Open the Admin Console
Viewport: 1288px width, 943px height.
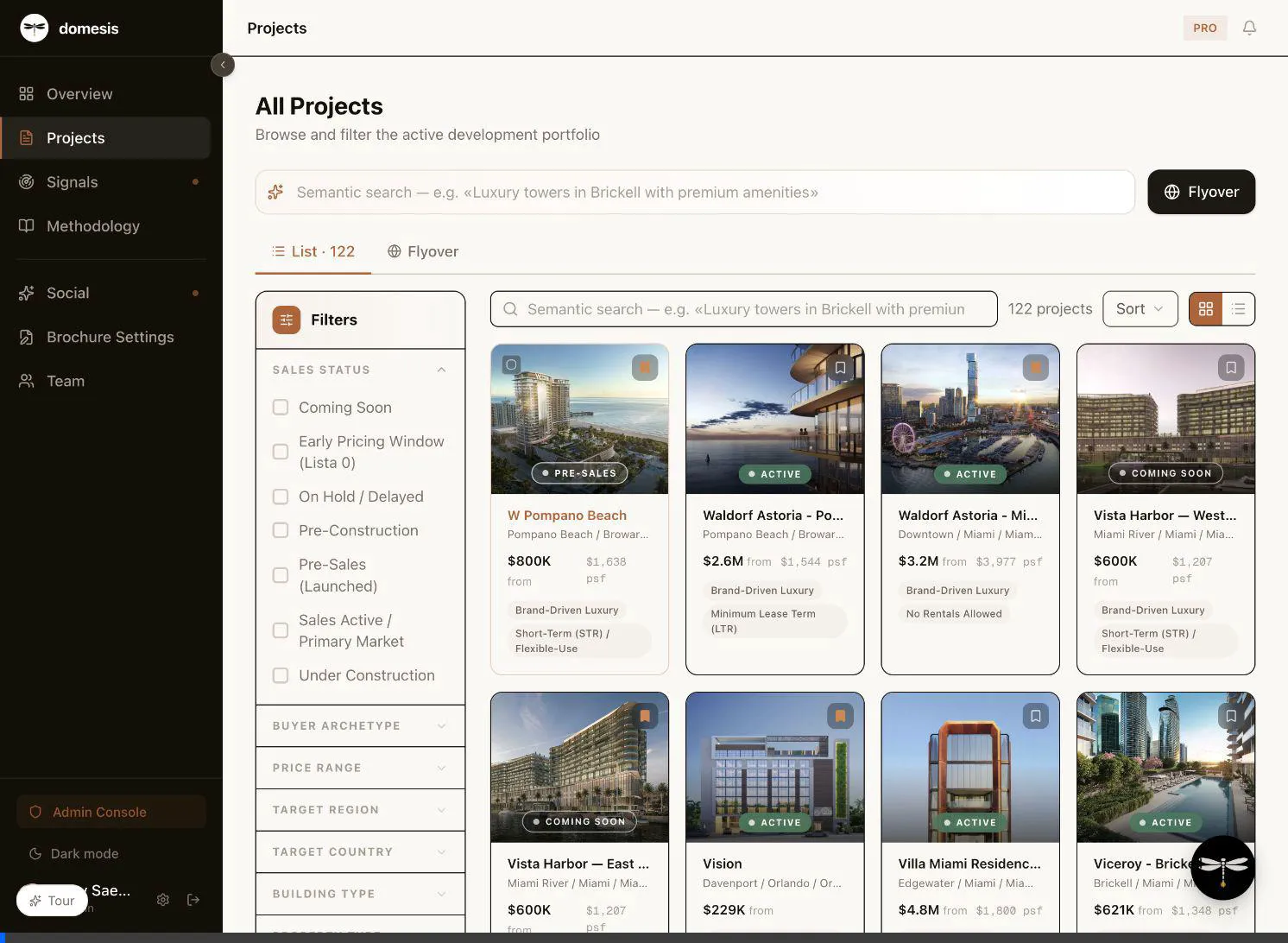[111, 812]
